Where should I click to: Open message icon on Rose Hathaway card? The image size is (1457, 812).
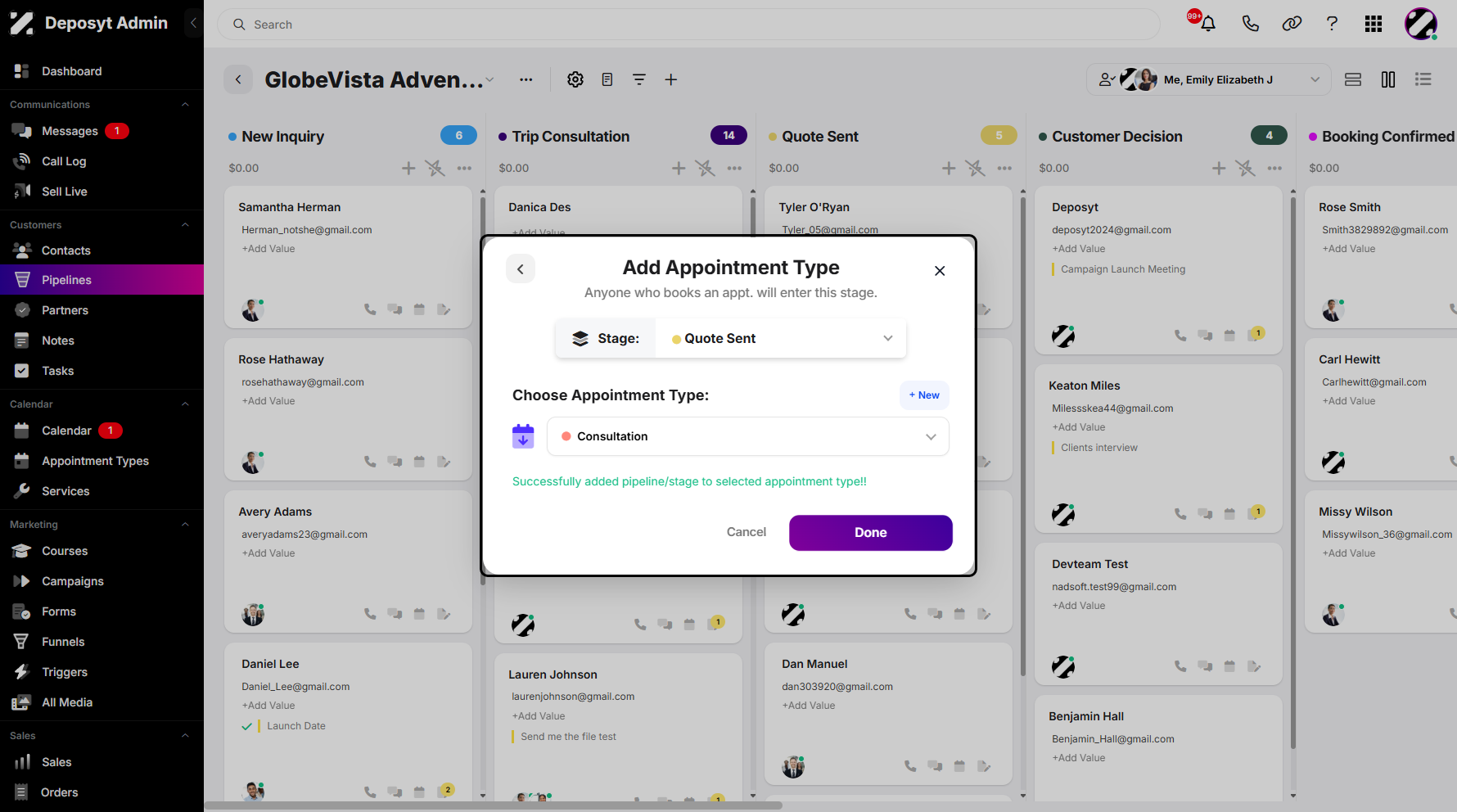click(x=395, y=462)
